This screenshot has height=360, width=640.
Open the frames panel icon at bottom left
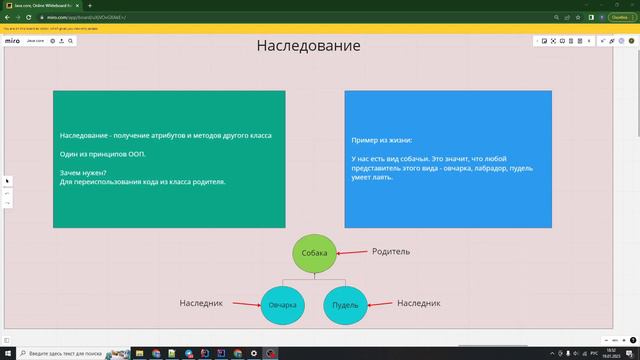point(7,340)
